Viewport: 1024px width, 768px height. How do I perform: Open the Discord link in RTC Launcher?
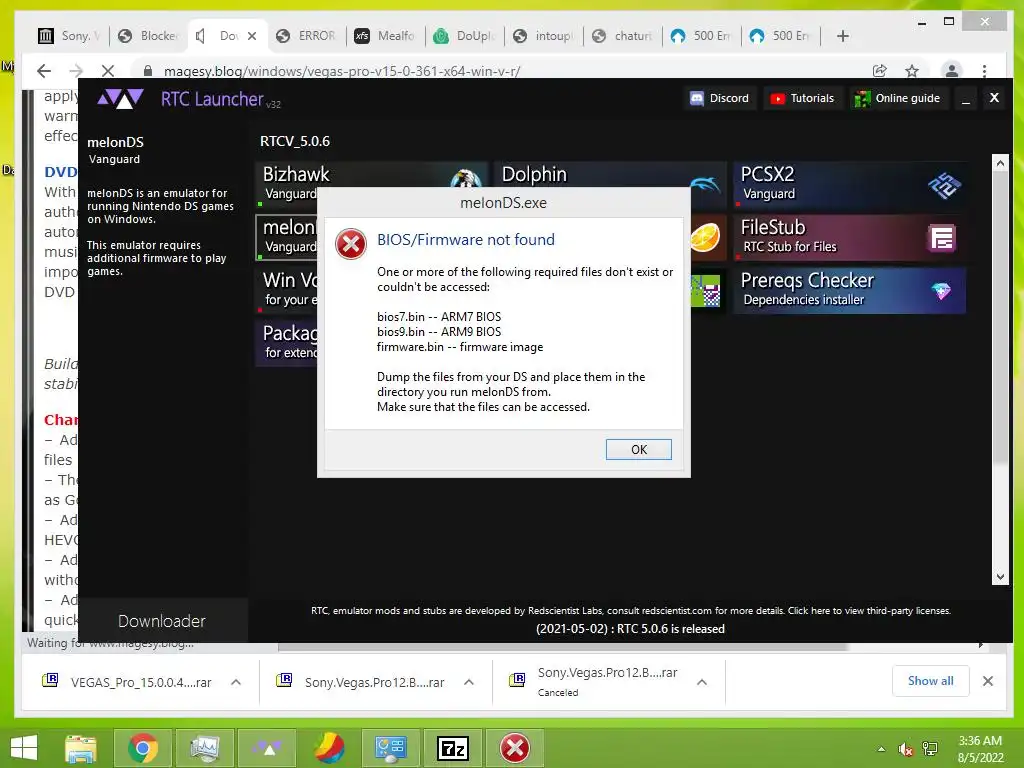tap(720, 98)
